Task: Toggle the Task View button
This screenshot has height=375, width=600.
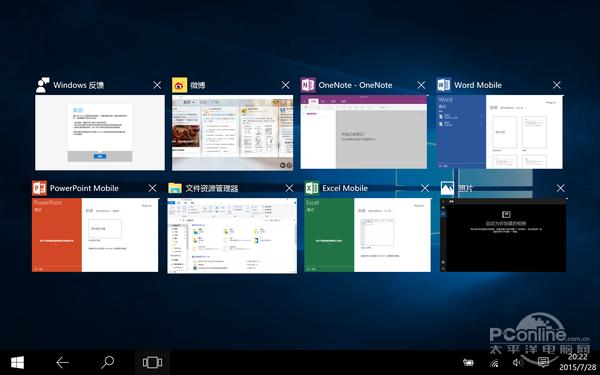Action: tap(152, 362)
